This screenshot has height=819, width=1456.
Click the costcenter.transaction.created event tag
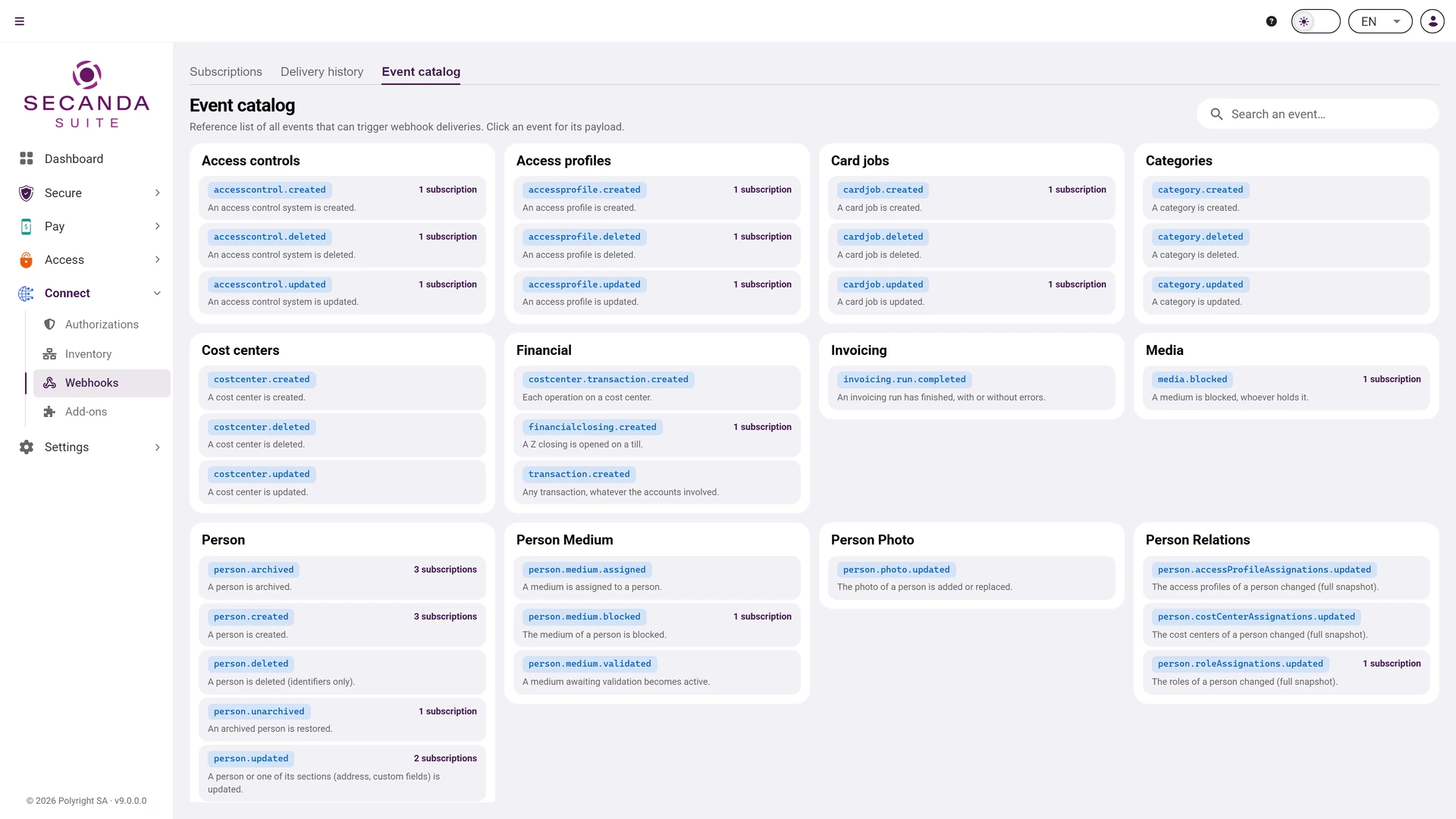[x=608, y=379]
